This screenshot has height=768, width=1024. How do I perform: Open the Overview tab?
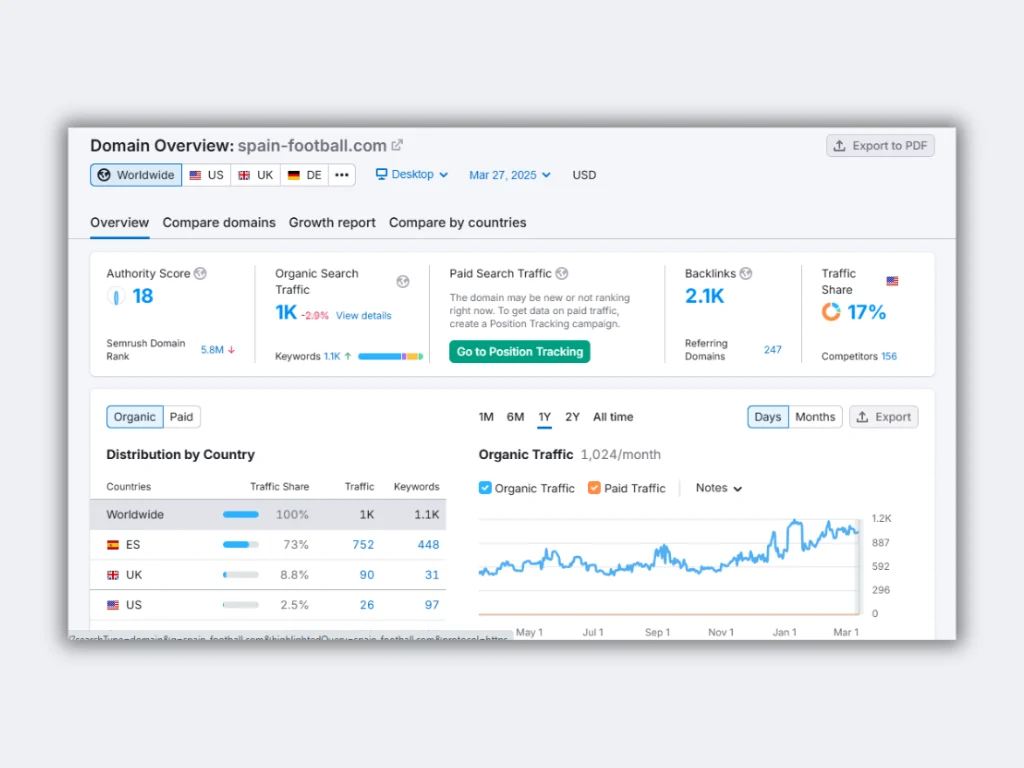120,223
